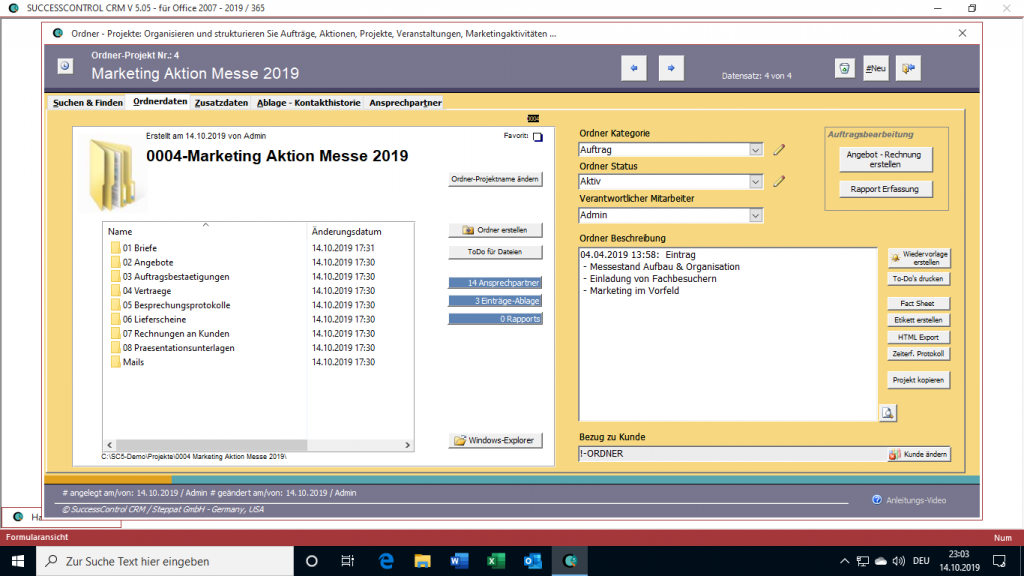The height and width of the screenshot is (576, 1024).
Task: Click the clock icon next to the project title
Action: pos(65,67)
